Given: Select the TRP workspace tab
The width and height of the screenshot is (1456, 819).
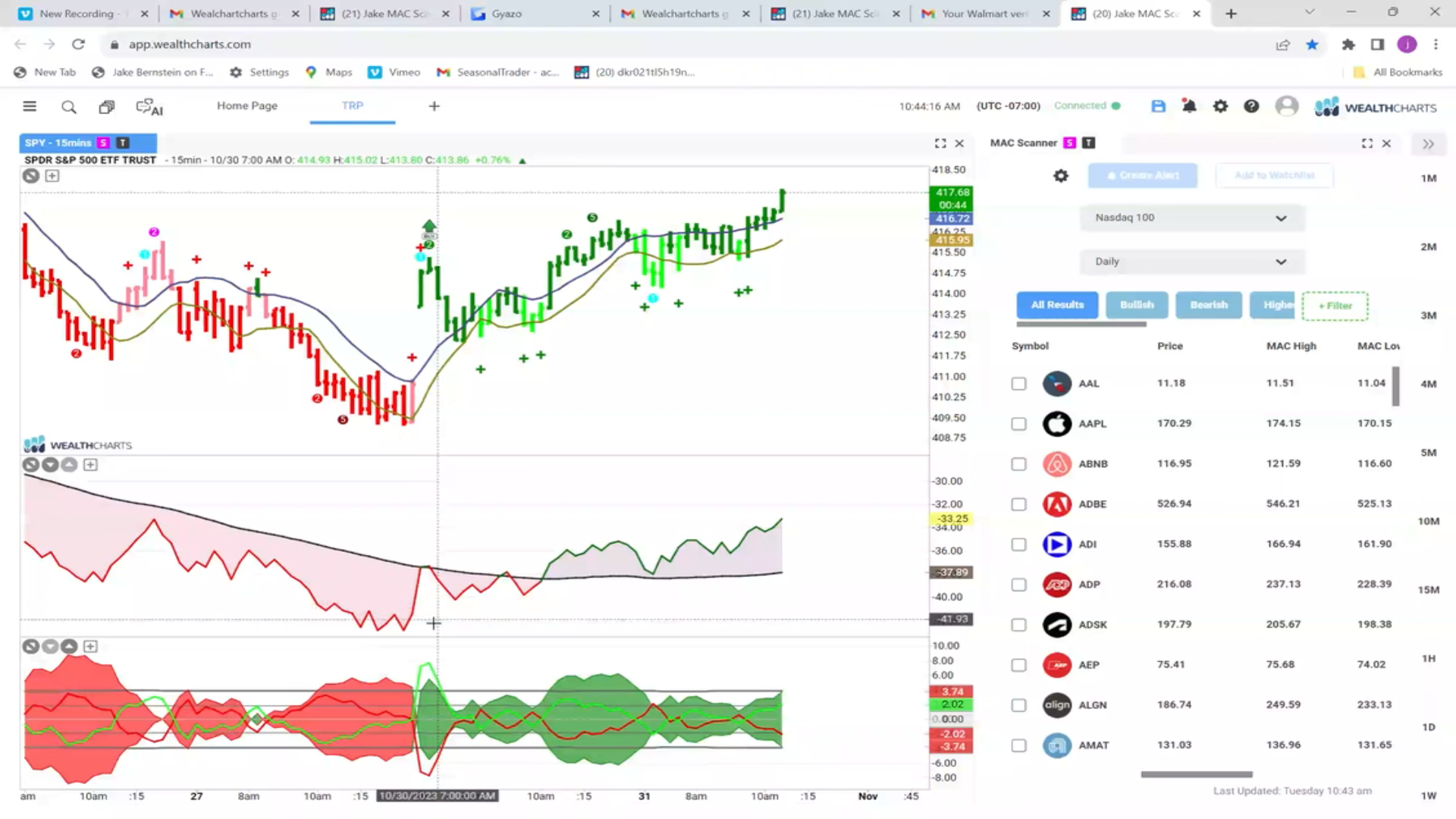Looking at the screenshot, I should point(352,106).
